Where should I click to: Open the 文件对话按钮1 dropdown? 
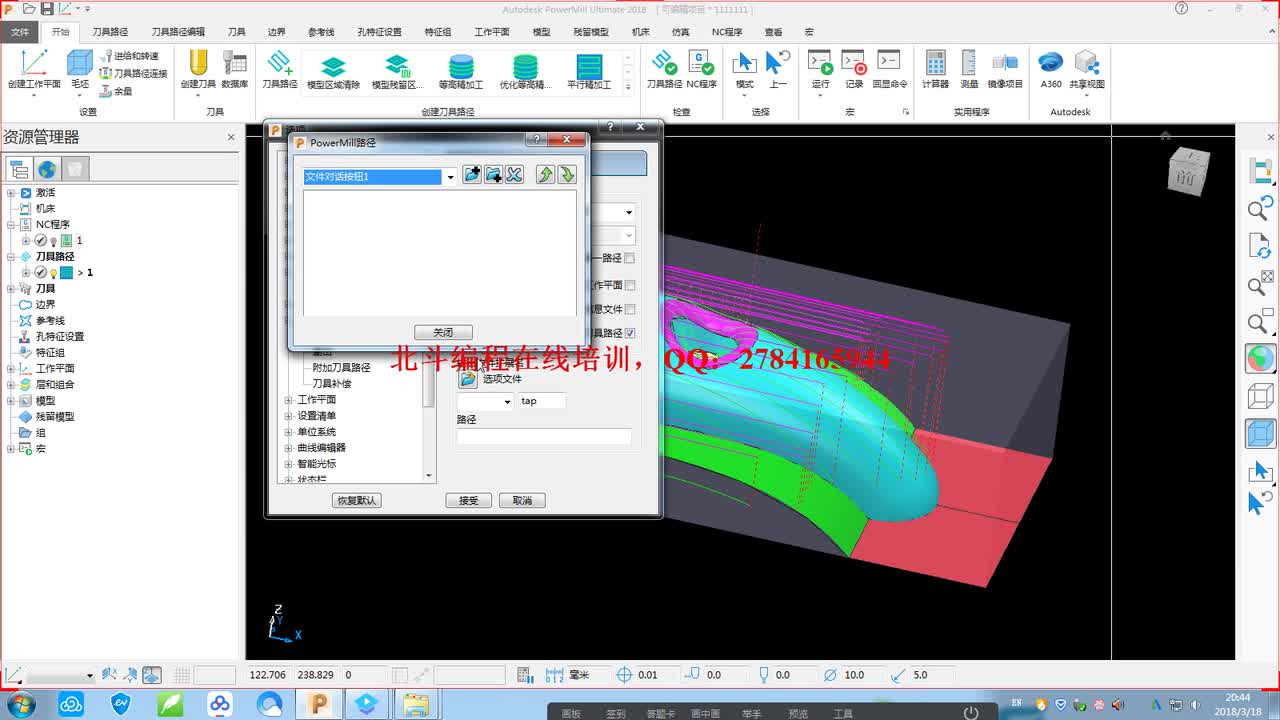coord(450,177)
